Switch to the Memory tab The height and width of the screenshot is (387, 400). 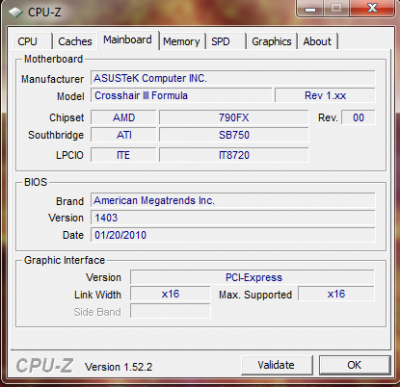[x=182, y=41]
